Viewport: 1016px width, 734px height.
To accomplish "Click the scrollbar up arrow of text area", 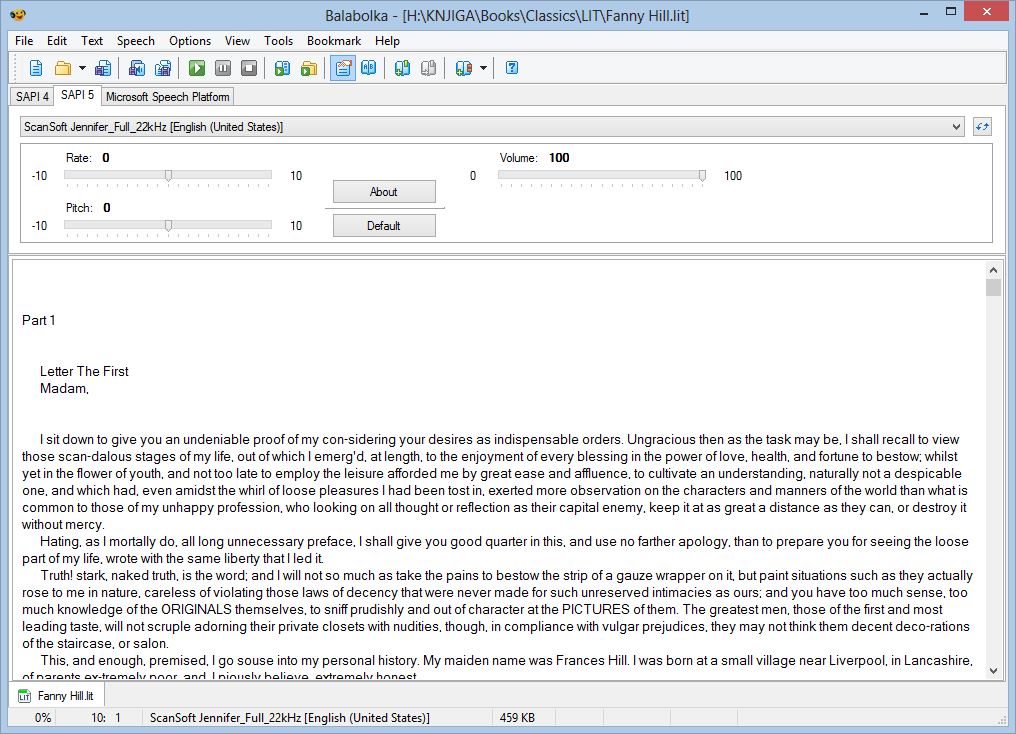I will (993, 269).
